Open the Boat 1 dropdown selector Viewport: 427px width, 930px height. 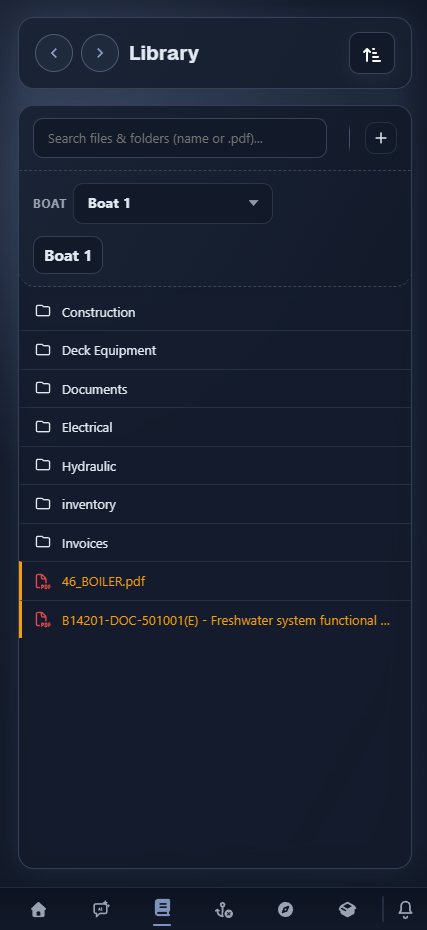(173, 203)
